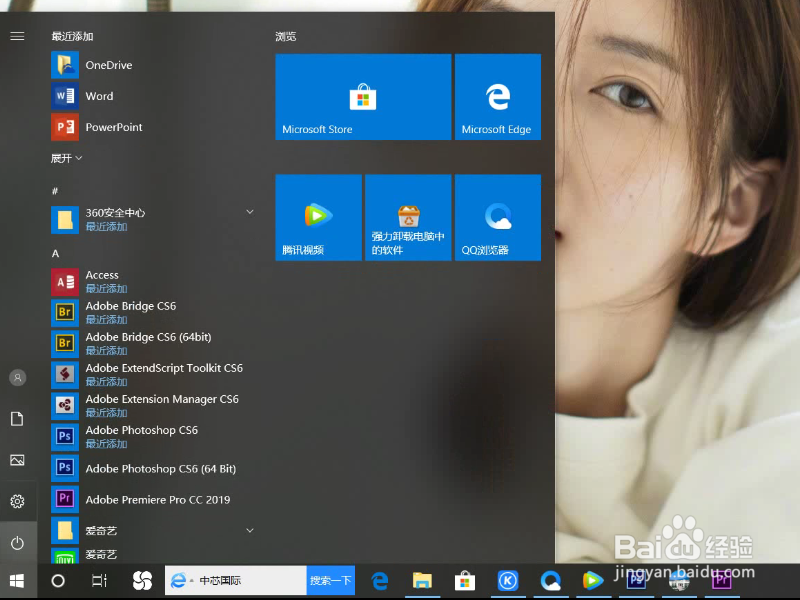Open Microsoft Store from the taskbar
800x600 pixels.
coord(465,581)
